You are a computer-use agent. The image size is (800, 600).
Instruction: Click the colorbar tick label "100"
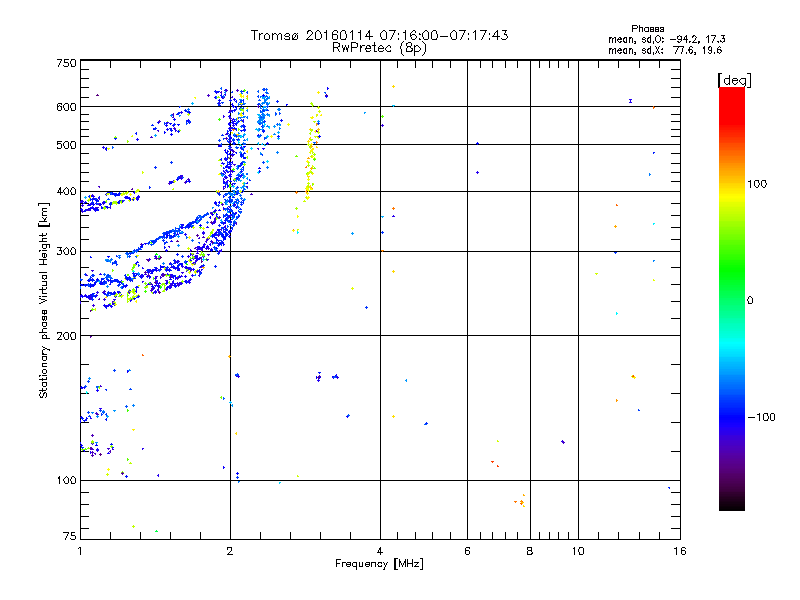757,184
